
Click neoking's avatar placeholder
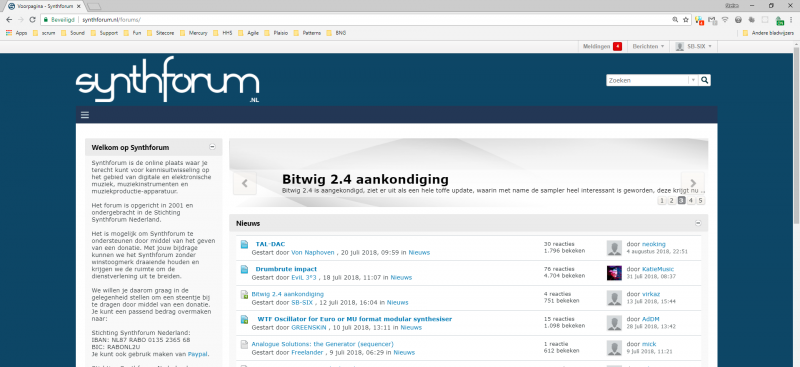[614, 248]
